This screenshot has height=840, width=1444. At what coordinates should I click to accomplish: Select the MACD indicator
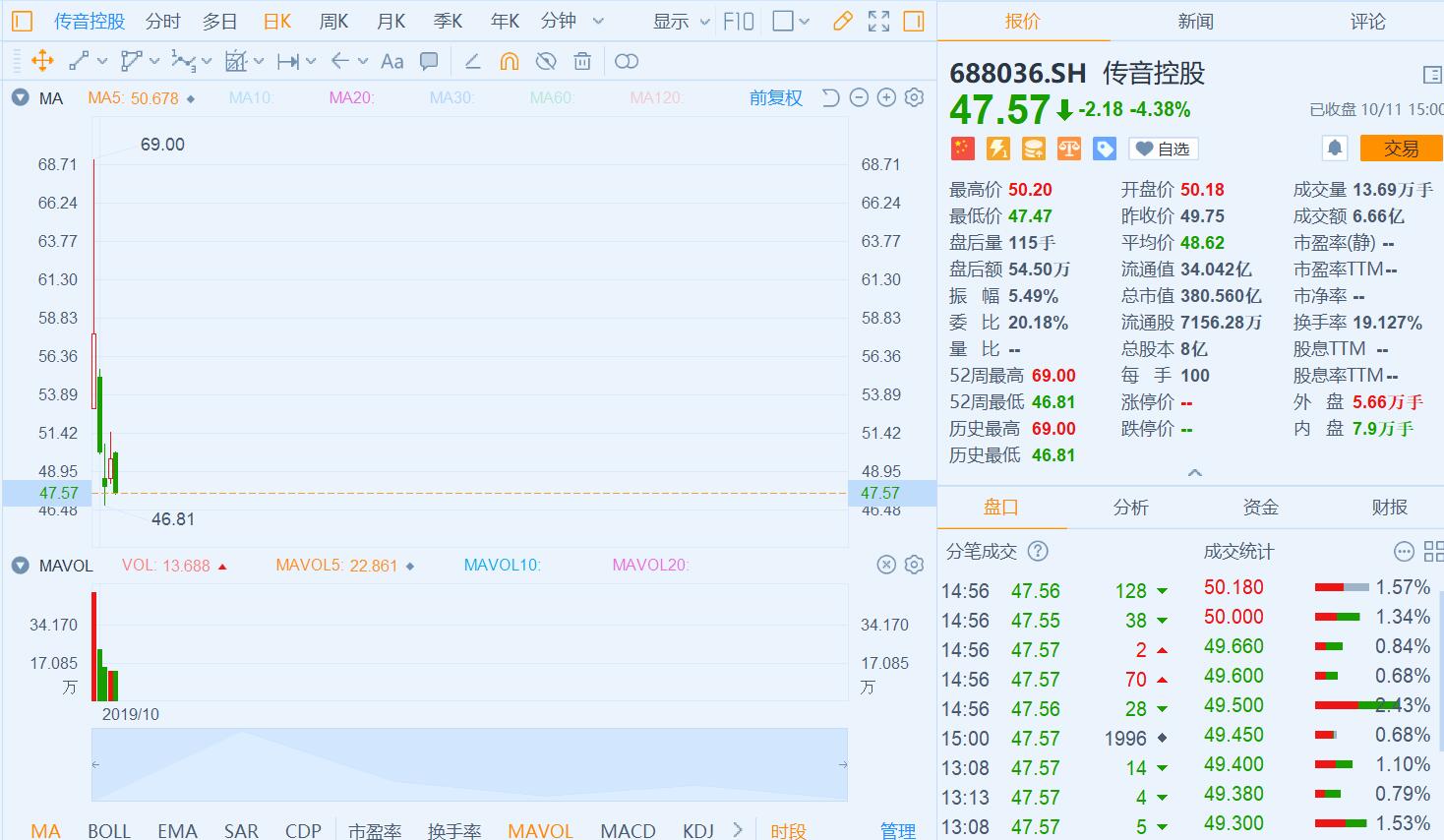point(628,830)
